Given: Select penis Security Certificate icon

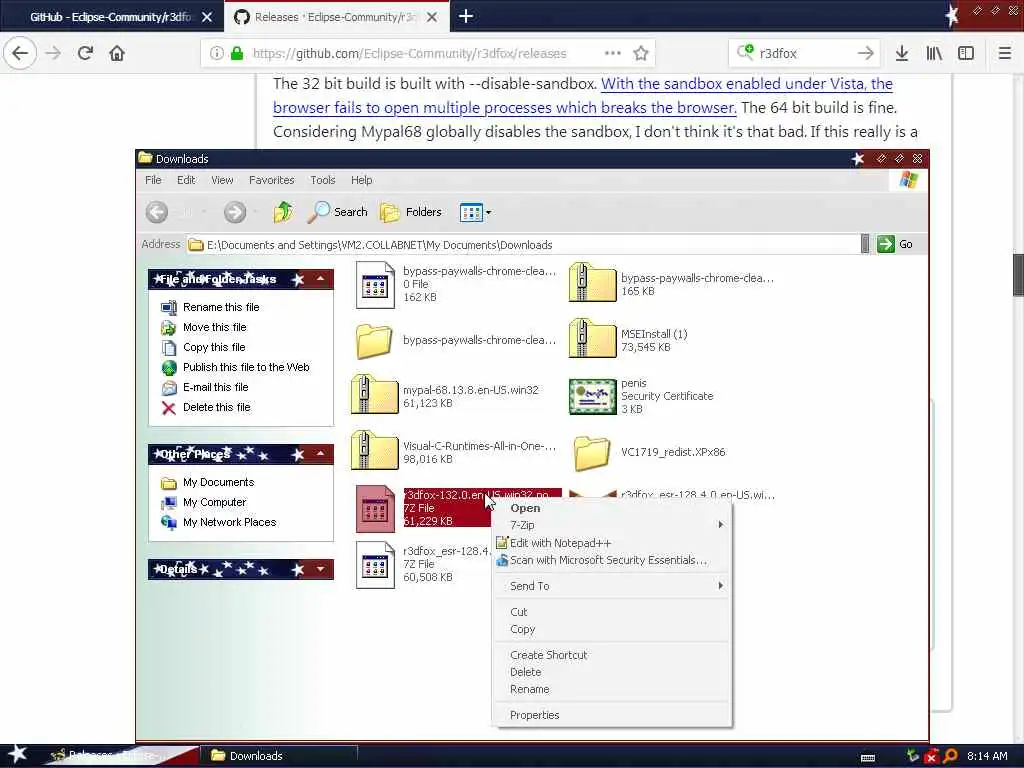Looking at the screenshot, I should [x=592, y=396].
